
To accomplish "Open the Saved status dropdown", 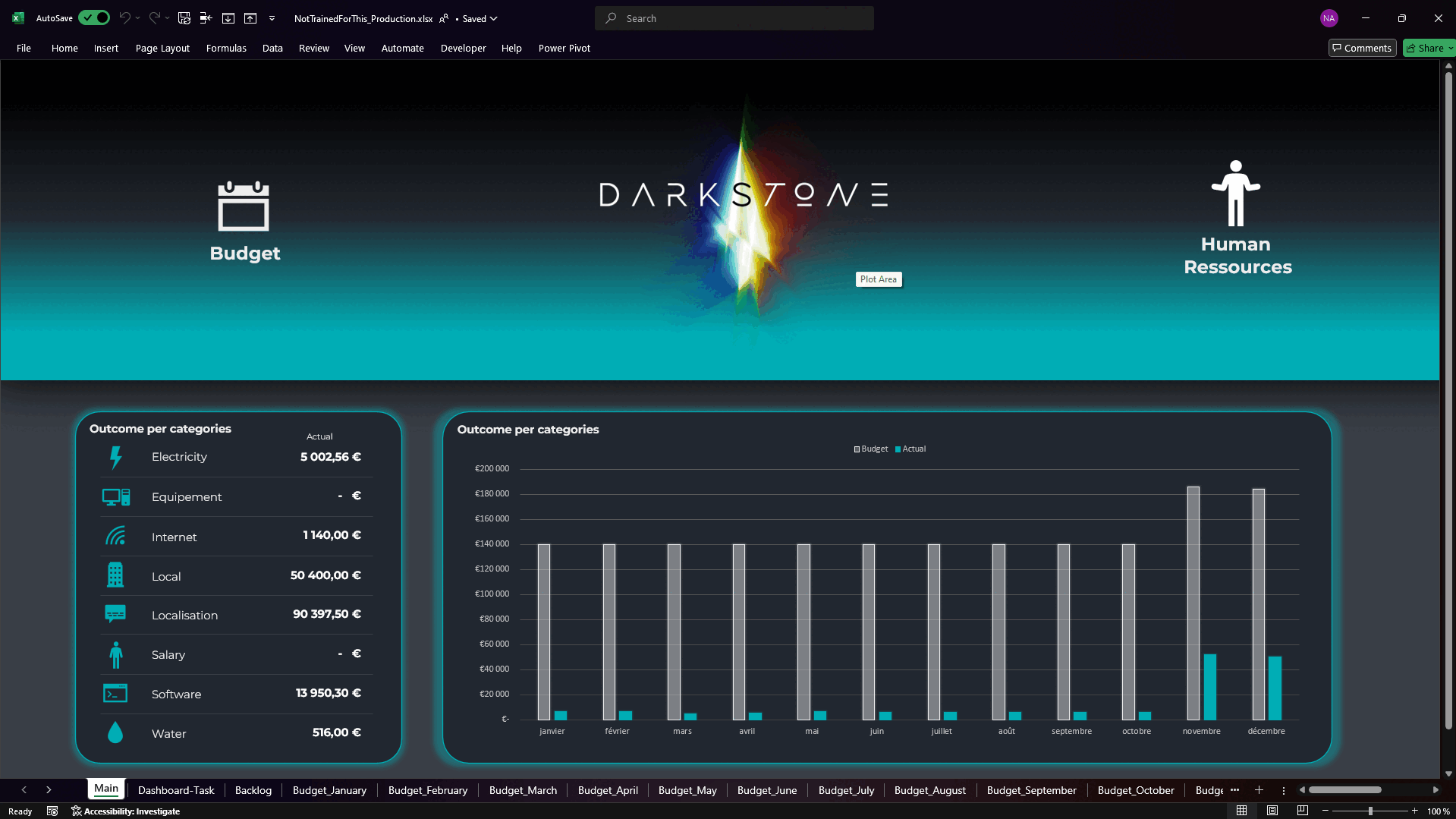I will point(480,18).
